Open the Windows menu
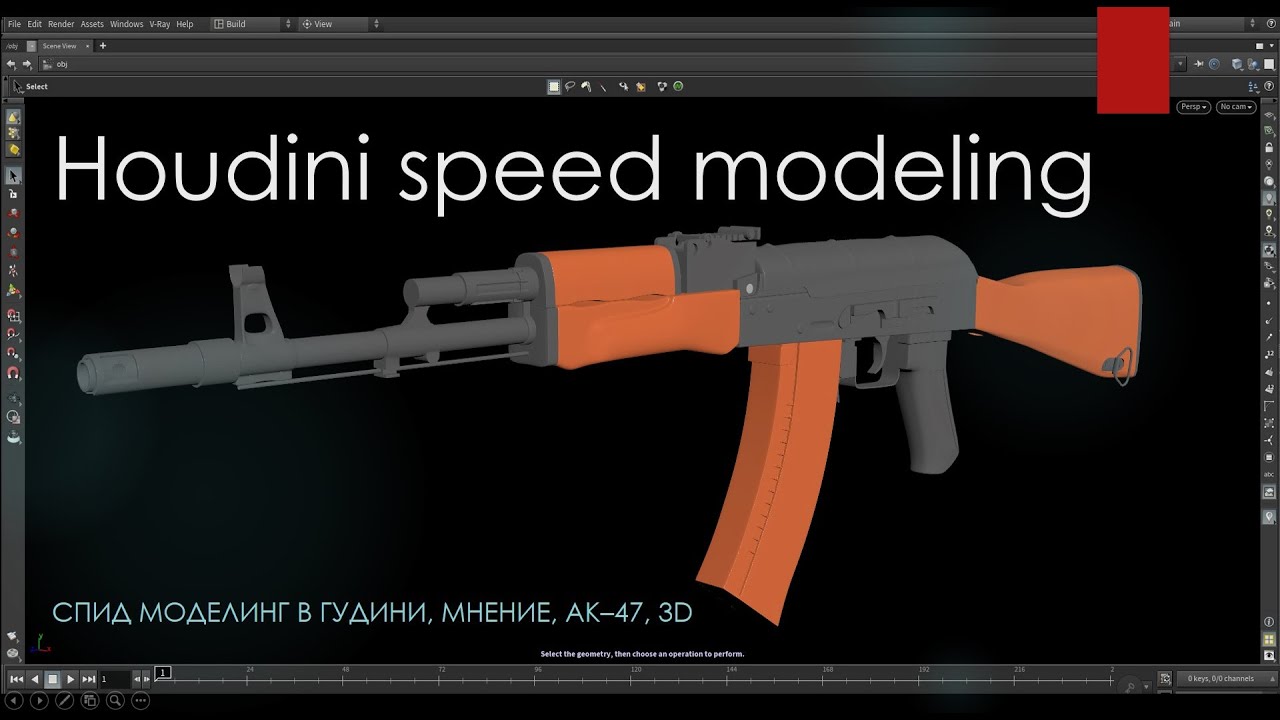1280x720 pixels. (x=127, y=24)
